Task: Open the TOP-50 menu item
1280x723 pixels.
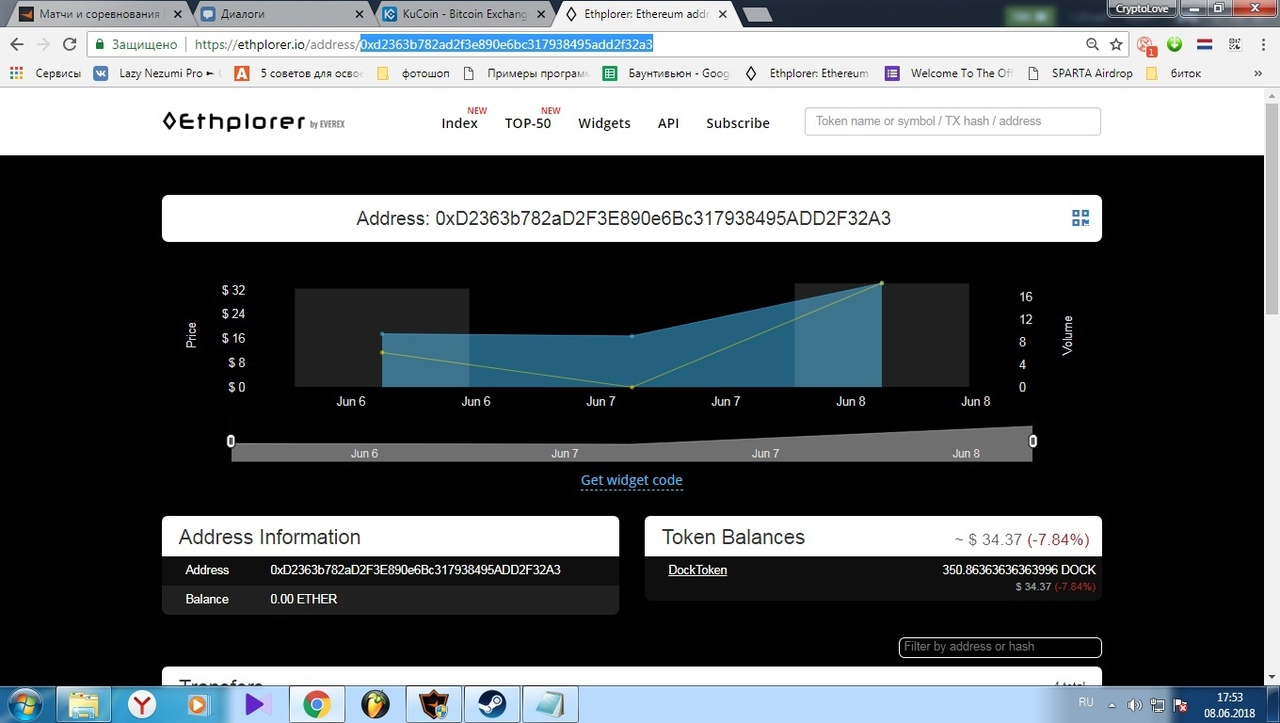Action: (x=528, y=123)
